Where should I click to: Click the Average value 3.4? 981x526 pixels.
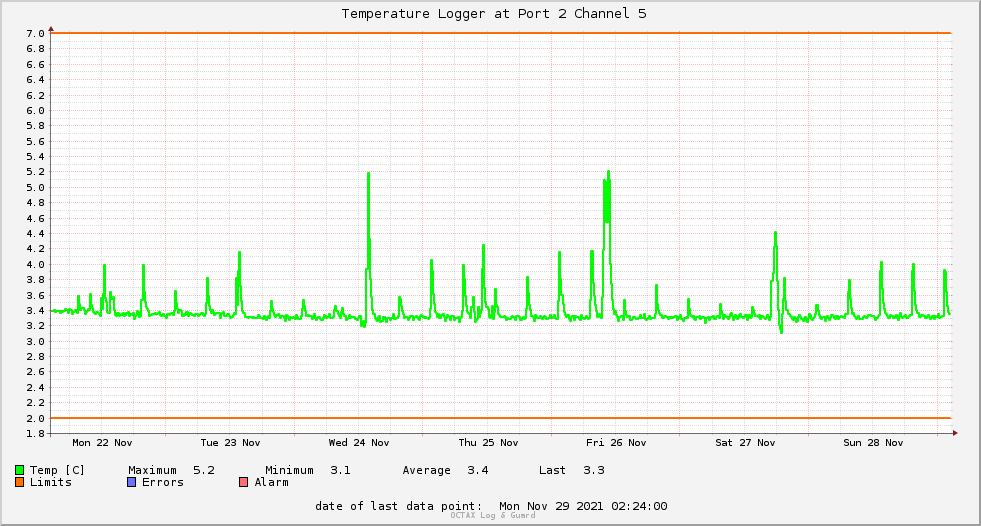pos(478,470)
